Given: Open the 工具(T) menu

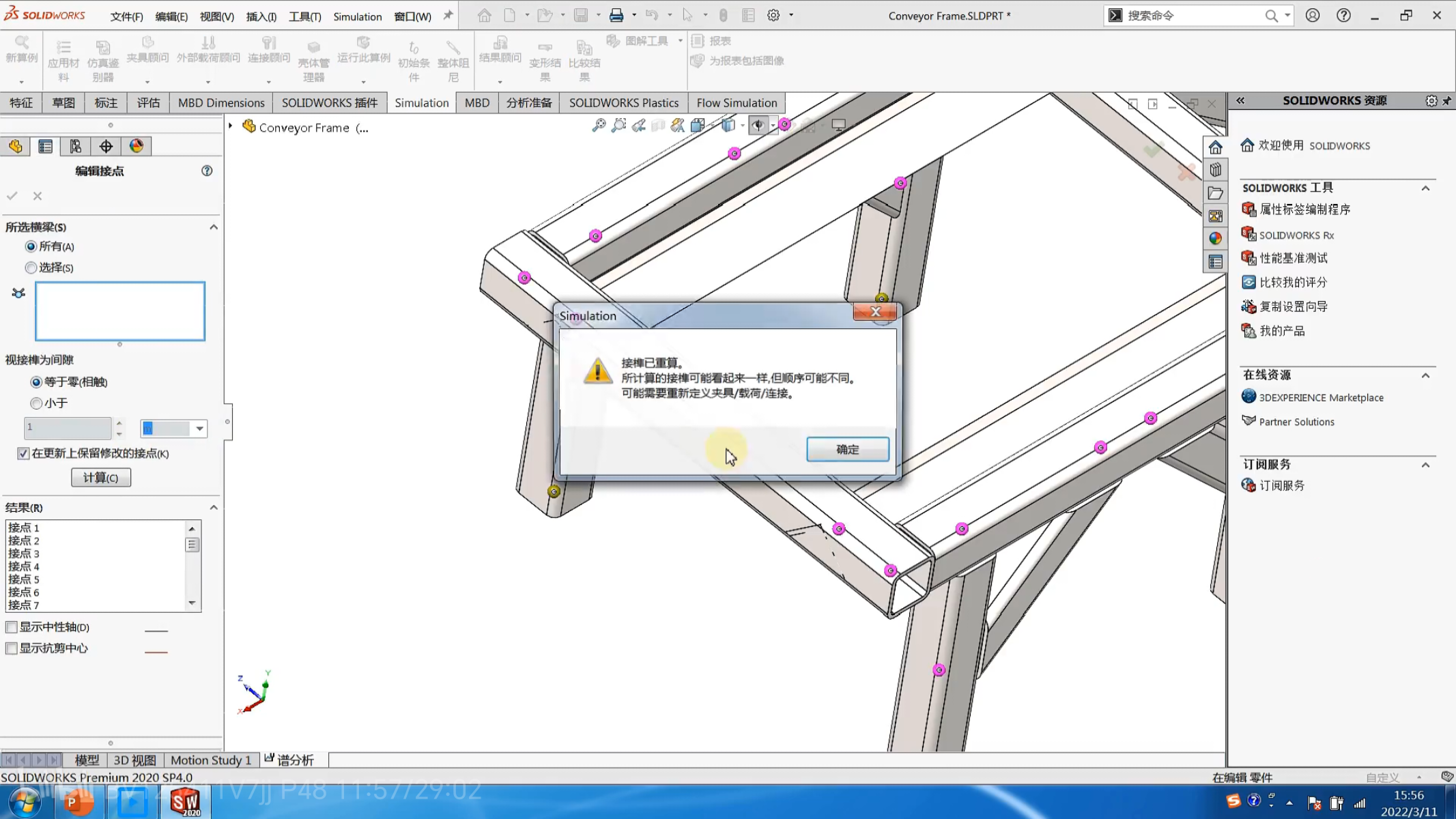Looking at the screenshot, I should (305, 16).
